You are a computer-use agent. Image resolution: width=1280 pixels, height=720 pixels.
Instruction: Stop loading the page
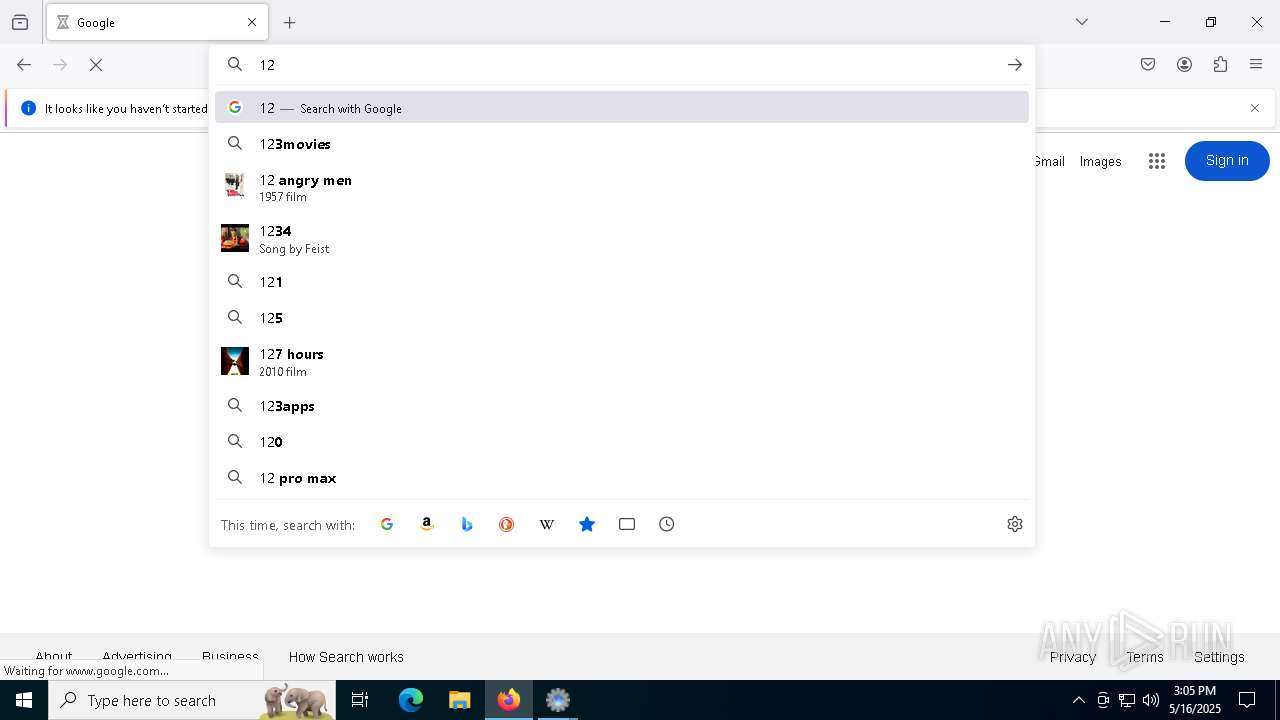(x=96, y=65)
